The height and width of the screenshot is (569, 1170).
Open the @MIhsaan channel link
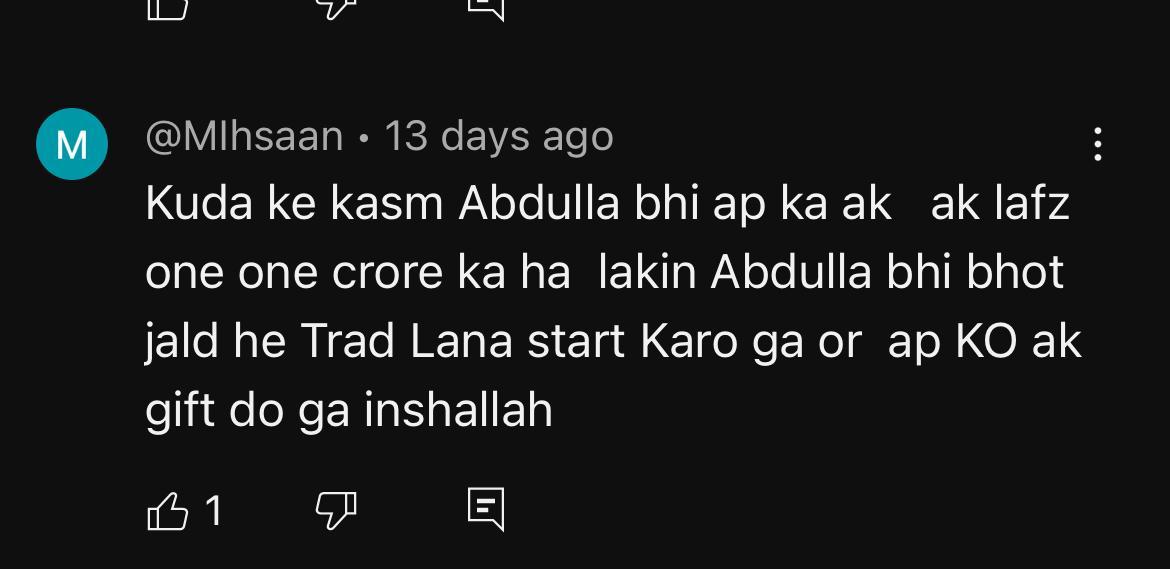point(244,137)
